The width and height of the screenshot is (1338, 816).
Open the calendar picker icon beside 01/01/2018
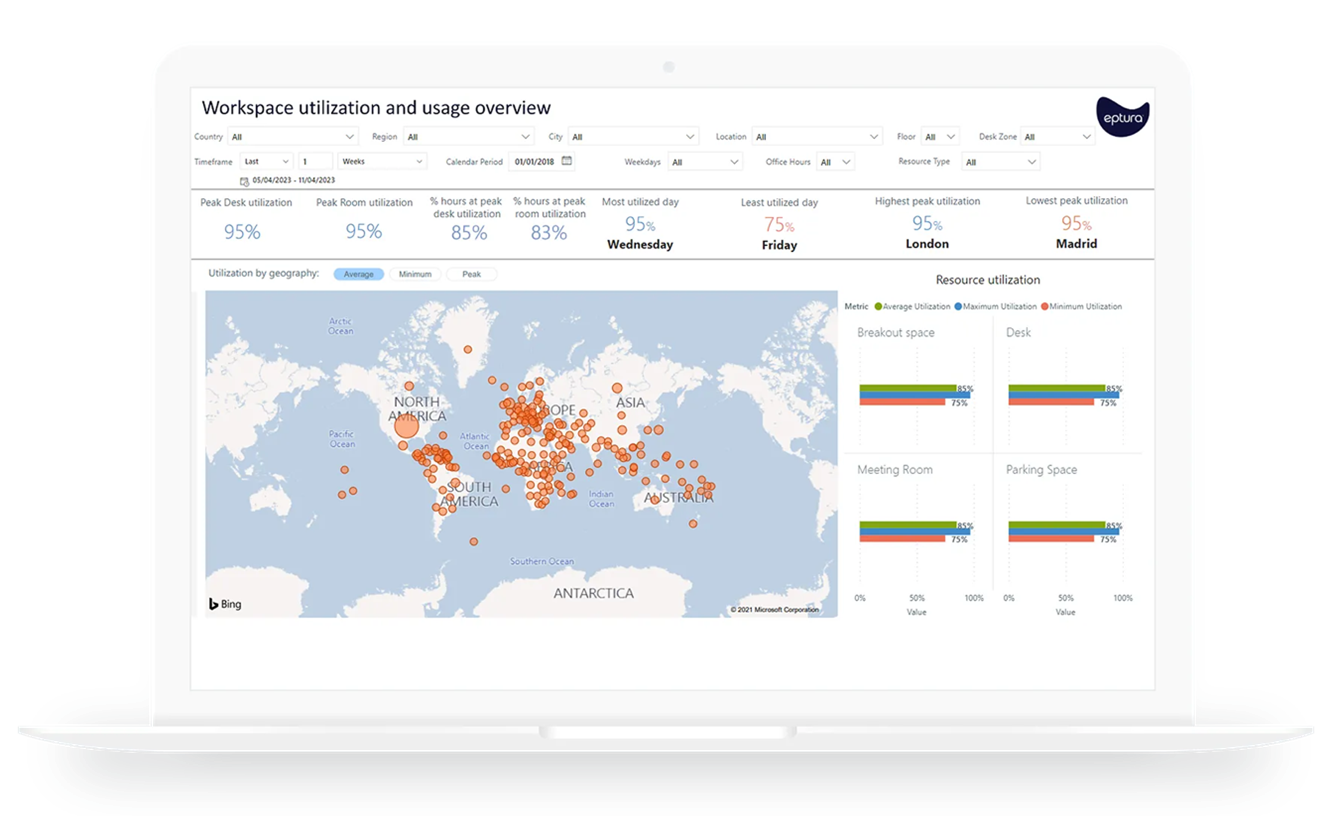[567, 161]
